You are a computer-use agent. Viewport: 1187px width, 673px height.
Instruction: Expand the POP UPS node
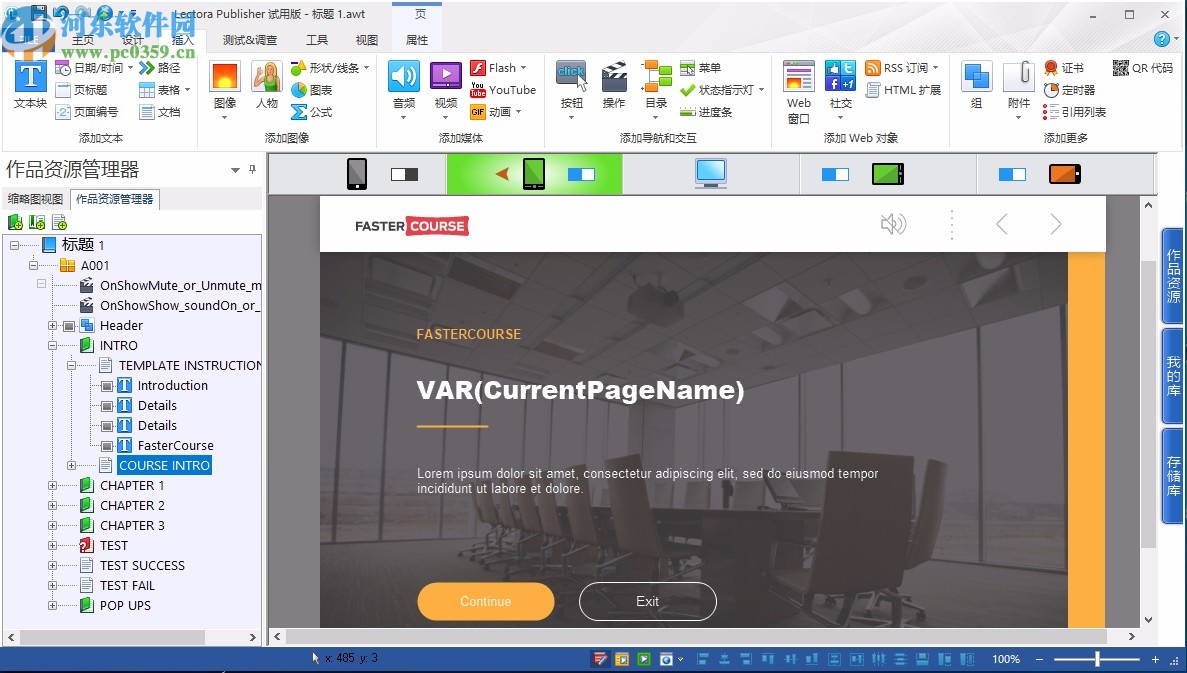click(x=52, y=606)
